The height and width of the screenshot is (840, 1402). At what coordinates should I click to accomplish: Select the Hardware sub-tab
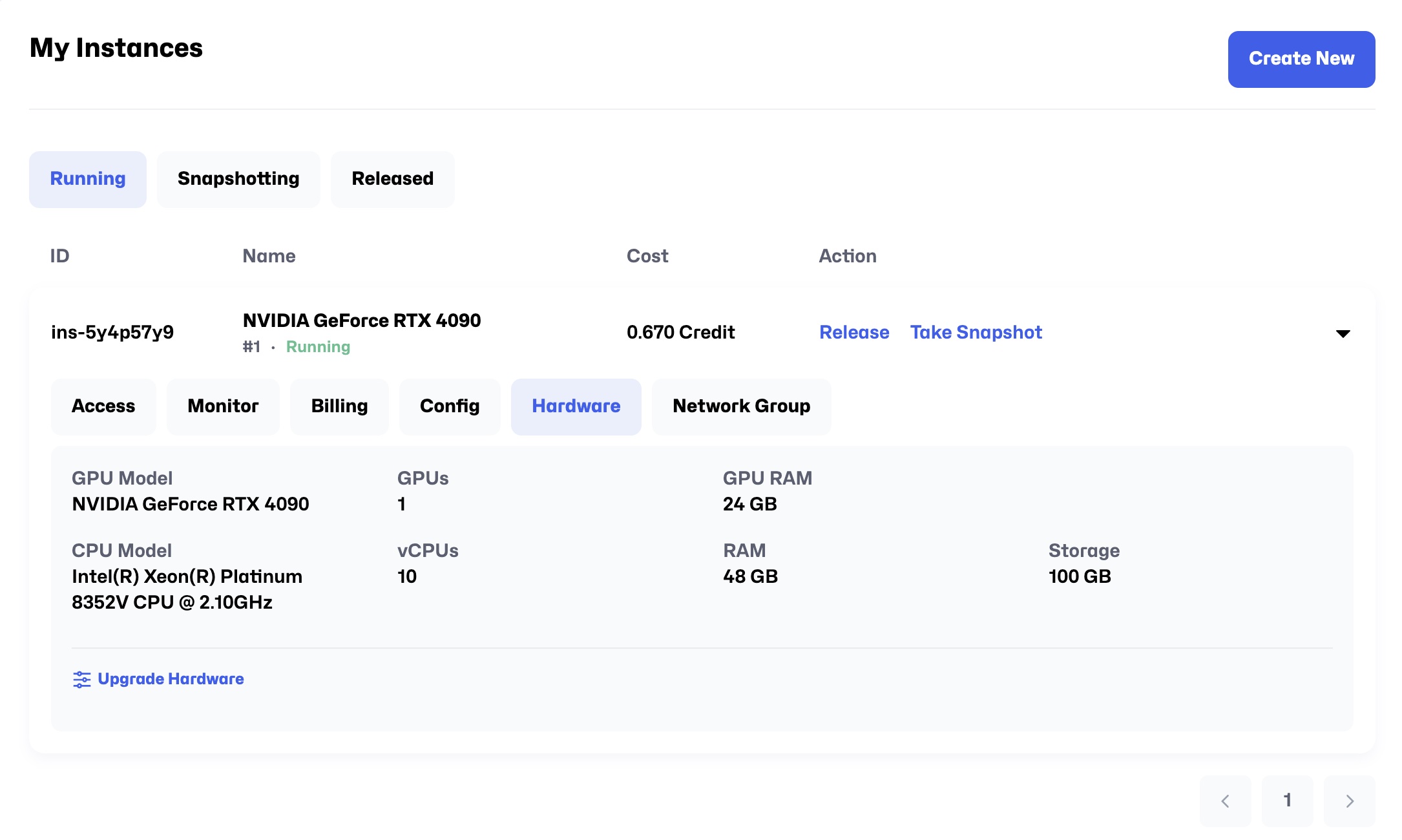pos(576,406)
